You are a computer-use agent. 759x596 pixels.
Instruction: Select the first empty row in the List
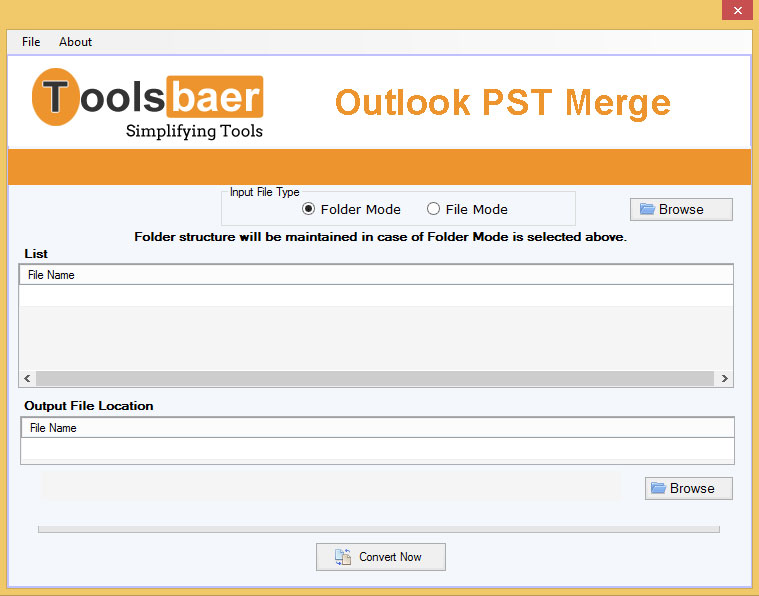[x=376, y=296]
